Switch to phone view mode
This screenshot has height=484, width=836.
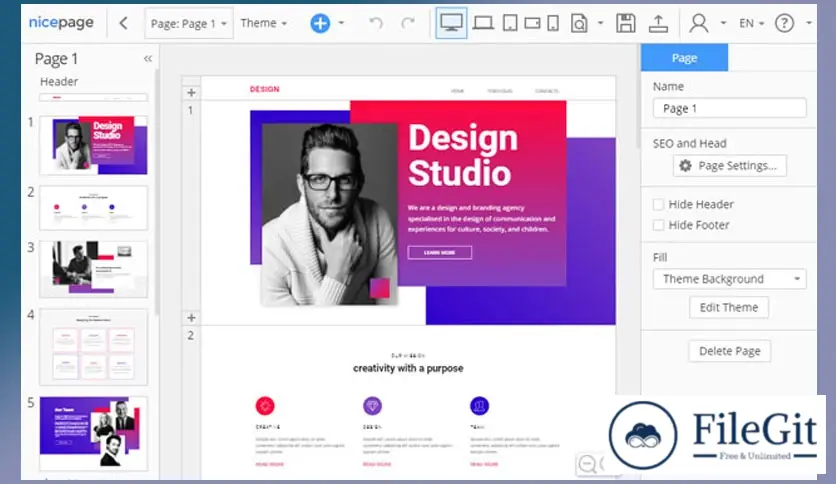pyautogui.click(x=553, y=23)
